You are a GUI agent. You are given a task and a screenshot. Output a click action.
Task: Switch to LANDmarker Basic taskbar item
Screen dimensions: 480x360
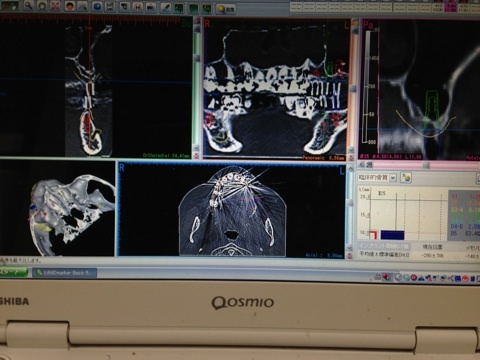pyautogui.click(x=64, y=273)
